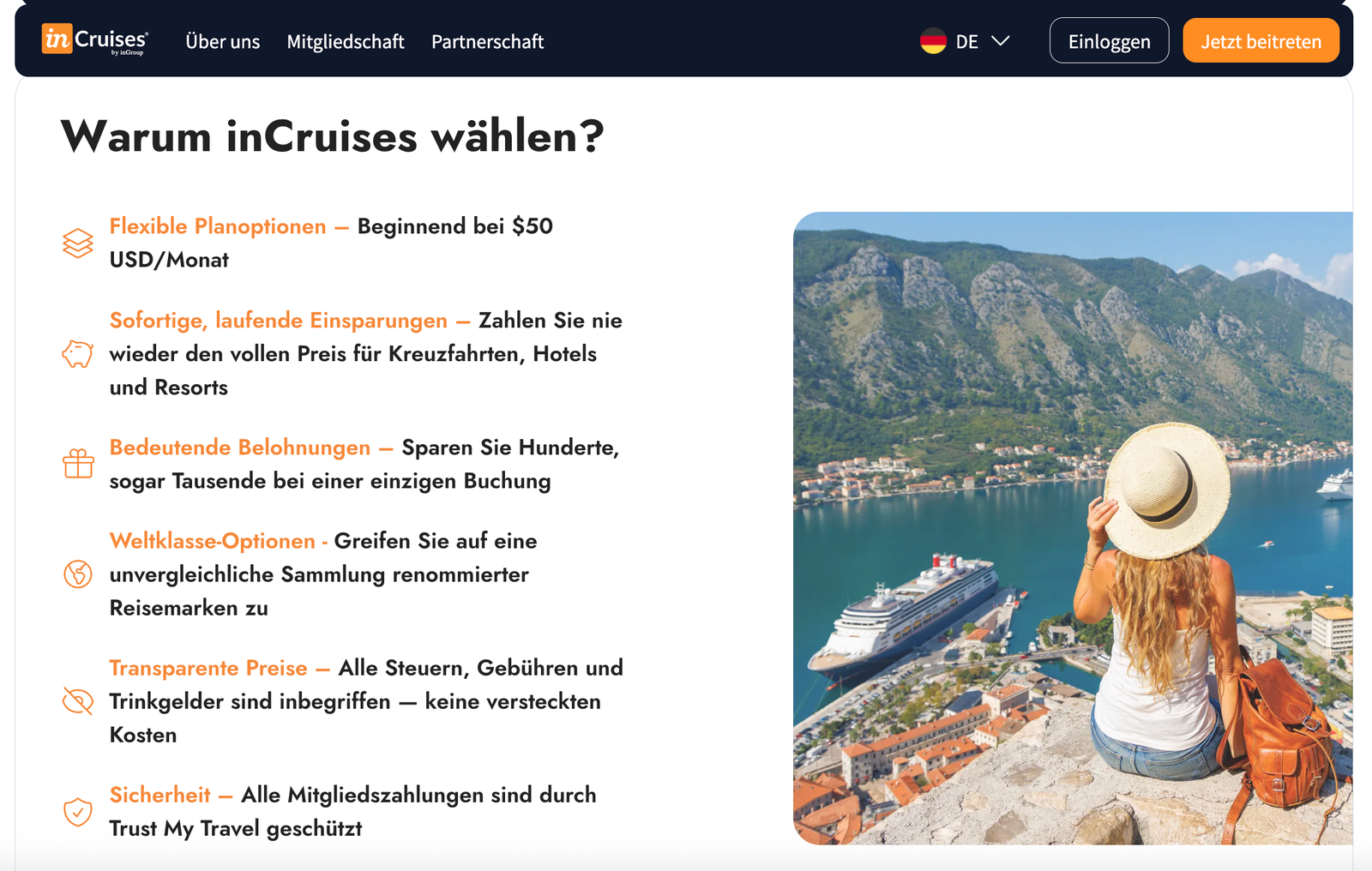1372x871 pixels.
Task: Click the Flexible Planoptionen orange heading
Action: 218,226
